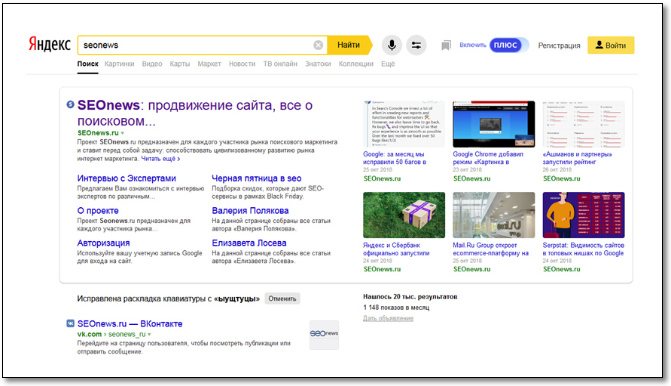Click the Ашманов и партнеры запустили рейтинг headline
This screenshot has width=671, height=386.
pyautogui.click(x=577, y=158)
